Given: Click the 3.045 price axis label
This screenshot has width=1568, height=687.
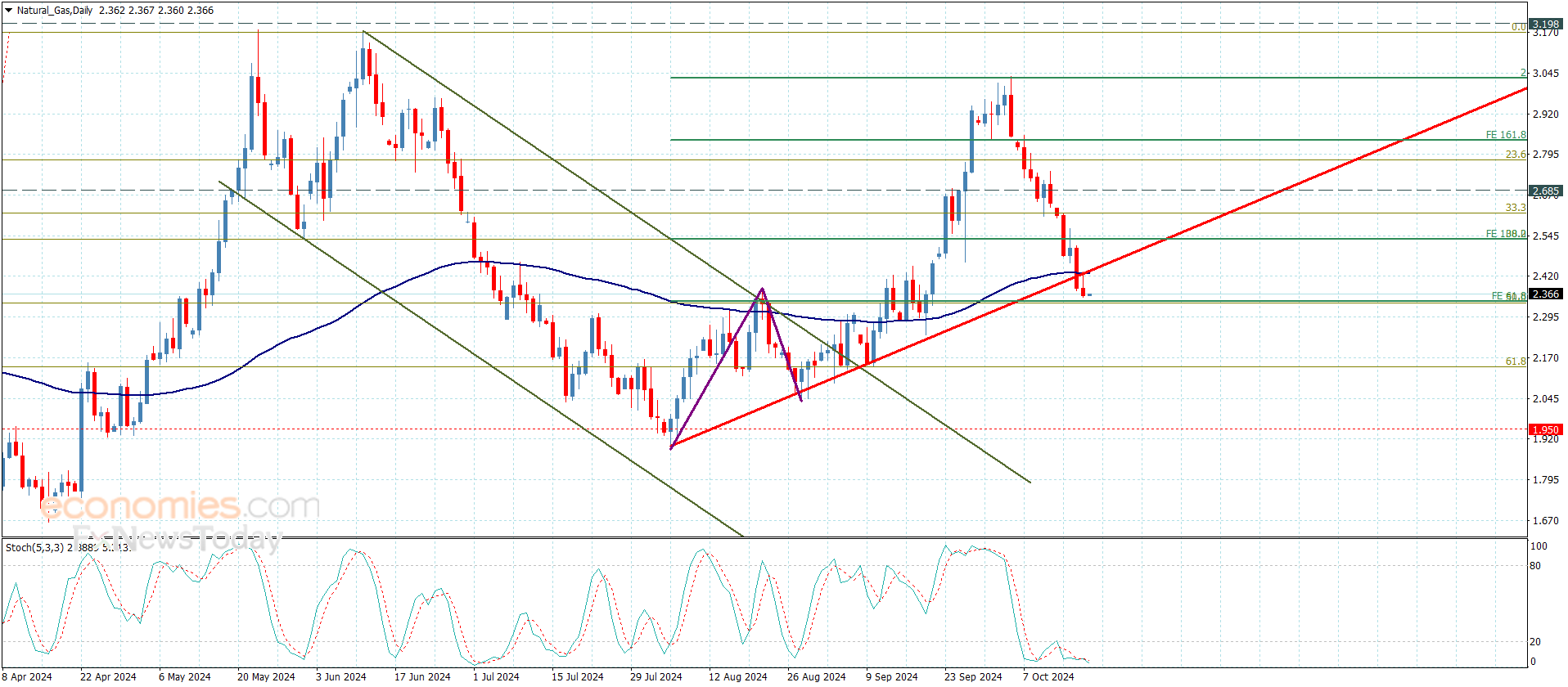Looking at the screenshot, I should 1545,73.
